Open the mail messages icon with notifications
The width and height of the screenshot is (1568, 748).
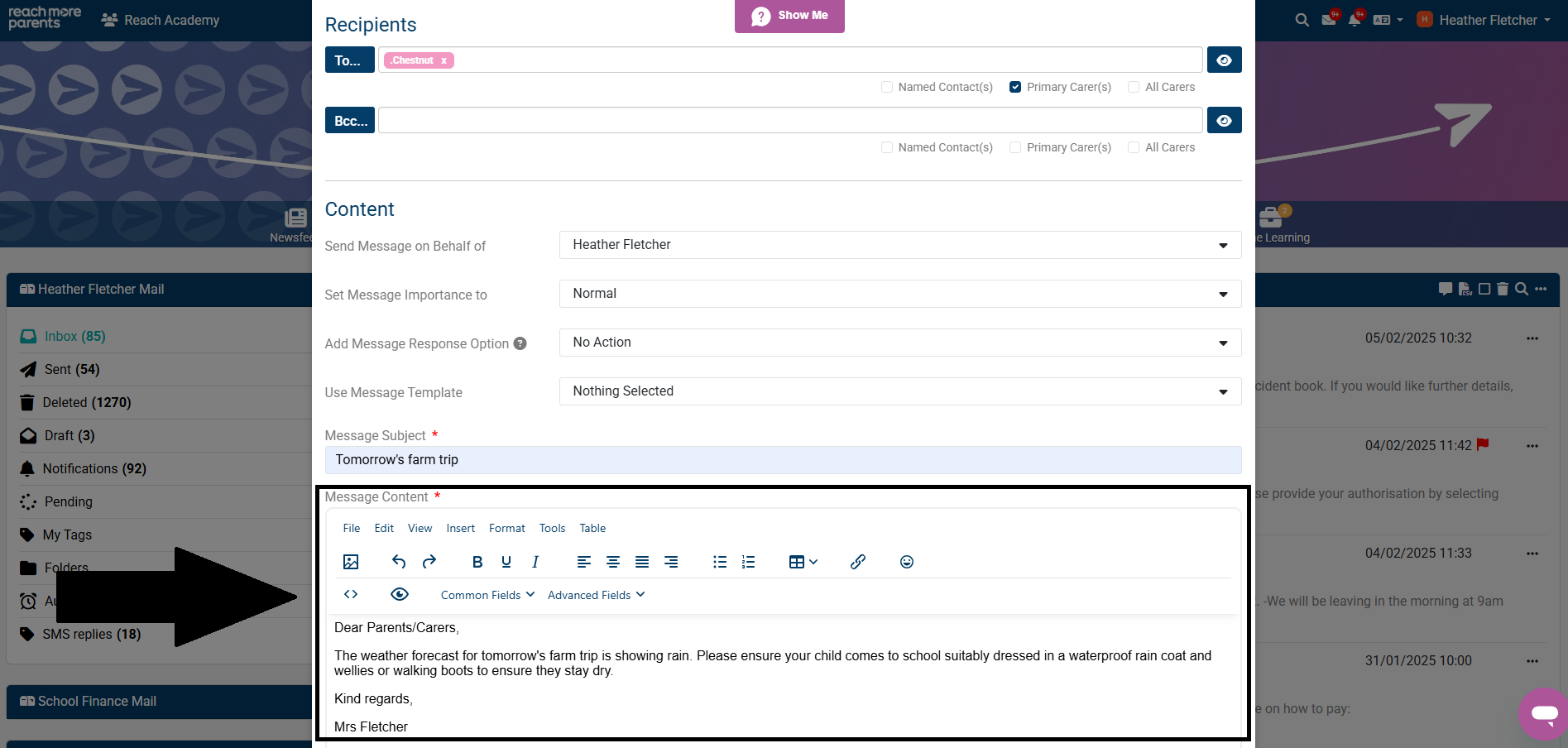click(1329, 19)
